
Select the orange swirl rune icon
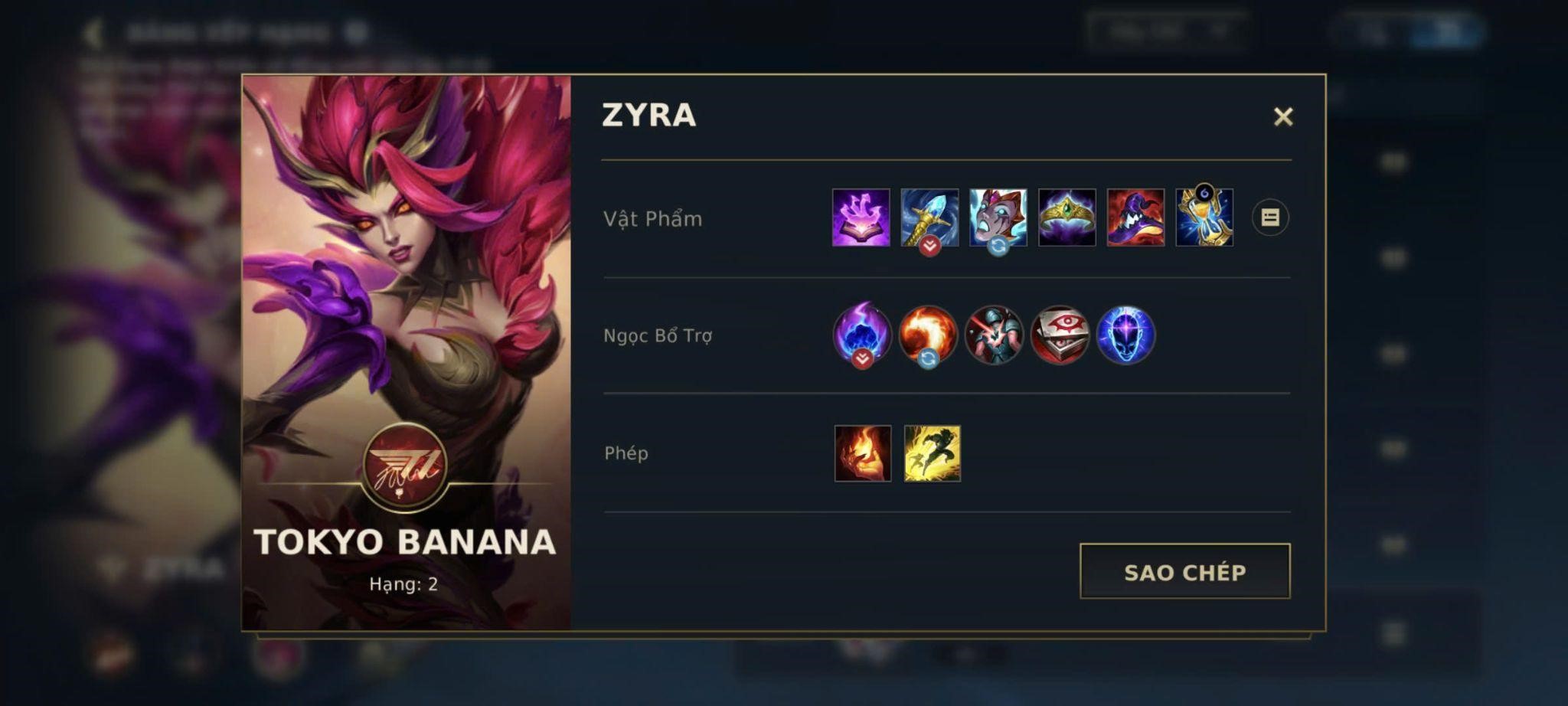pyautogui.click(x=928, y=335)
